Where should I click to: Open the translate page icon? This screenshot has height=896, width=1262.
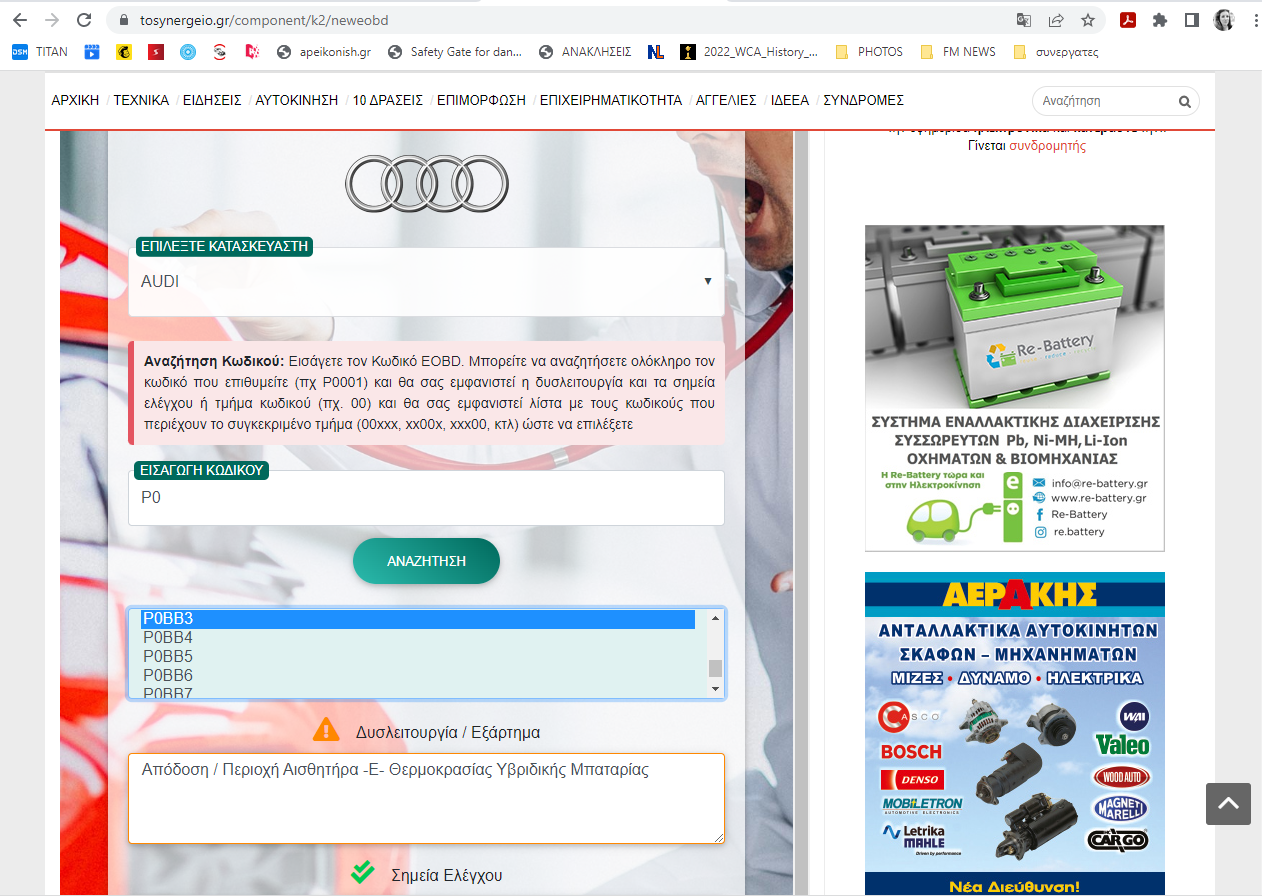pos(1024,20)
